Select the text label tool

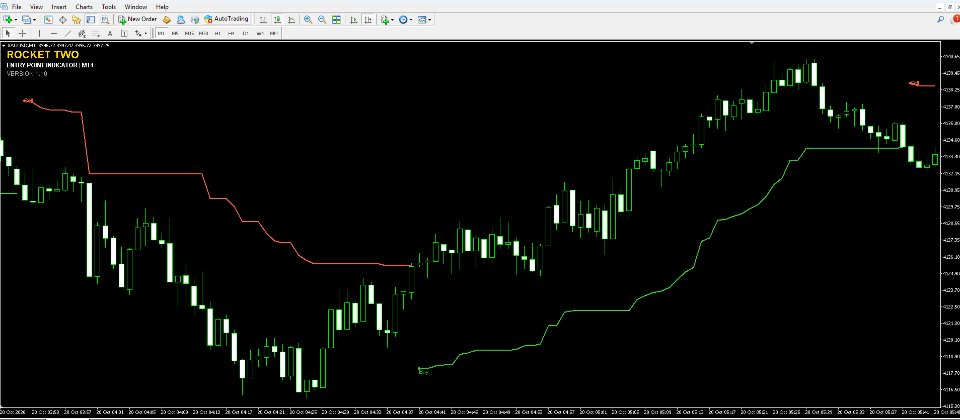[124, 33]
